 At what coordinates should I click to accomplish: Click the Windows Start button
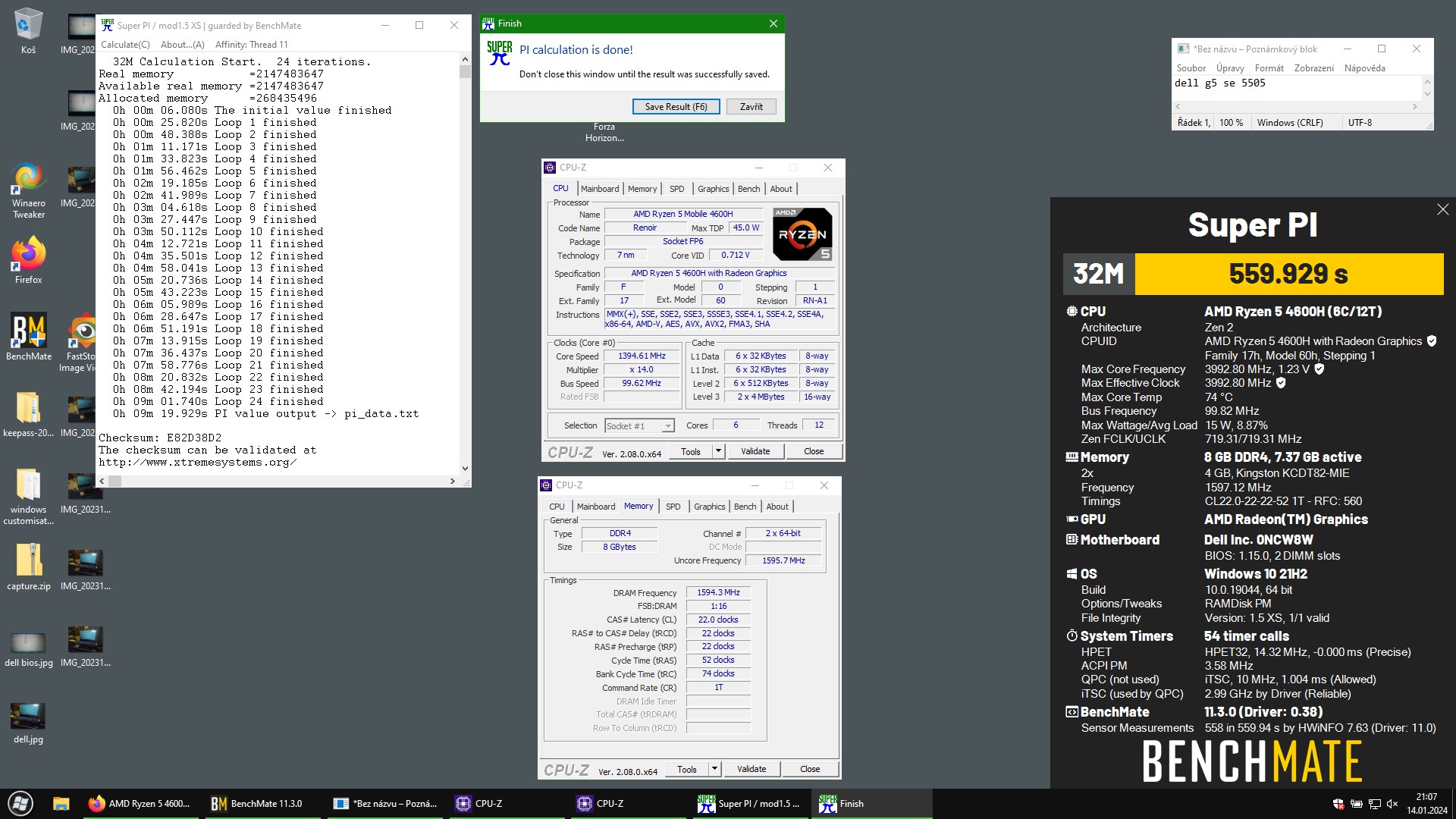tap(20, 804)
